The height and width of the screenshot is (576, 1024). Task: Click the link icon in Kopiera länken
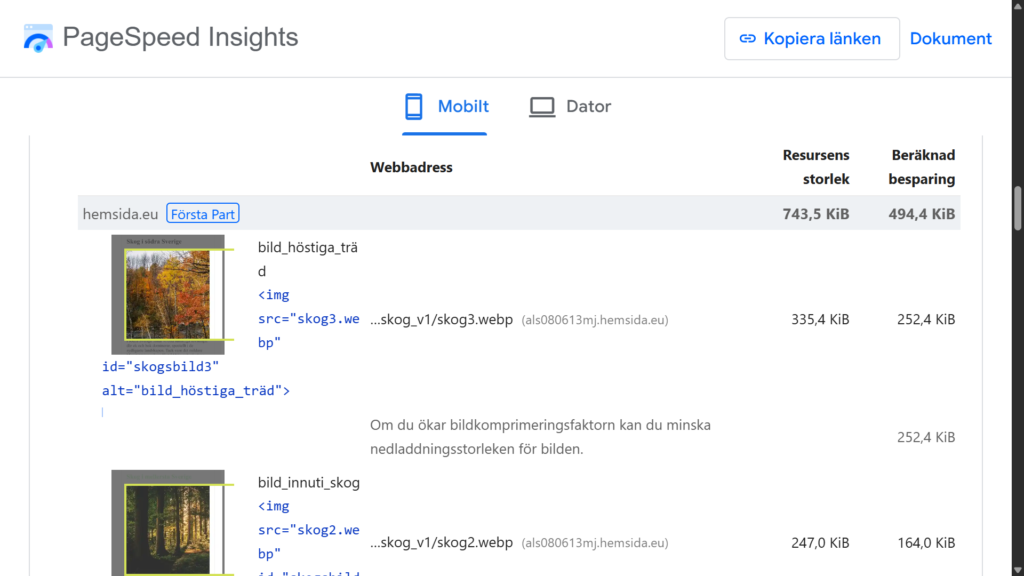747,39
